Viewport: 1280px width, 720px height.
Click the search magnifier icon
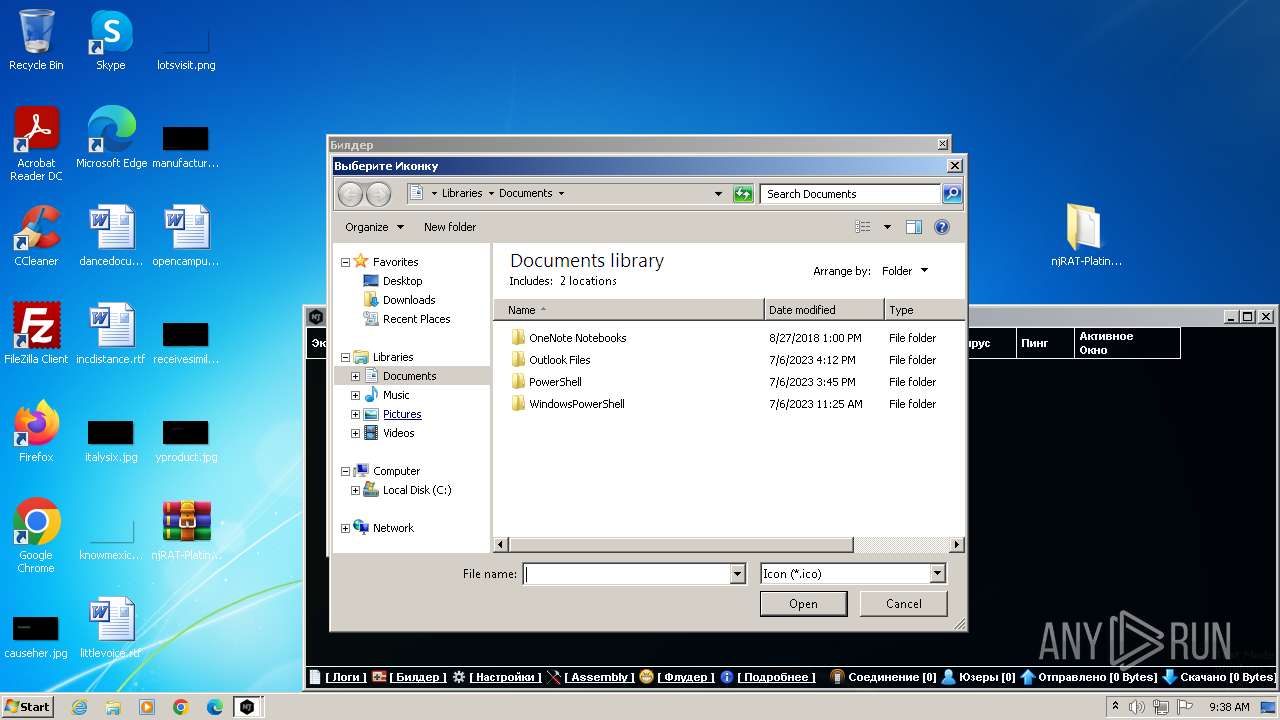coord(952,194)
